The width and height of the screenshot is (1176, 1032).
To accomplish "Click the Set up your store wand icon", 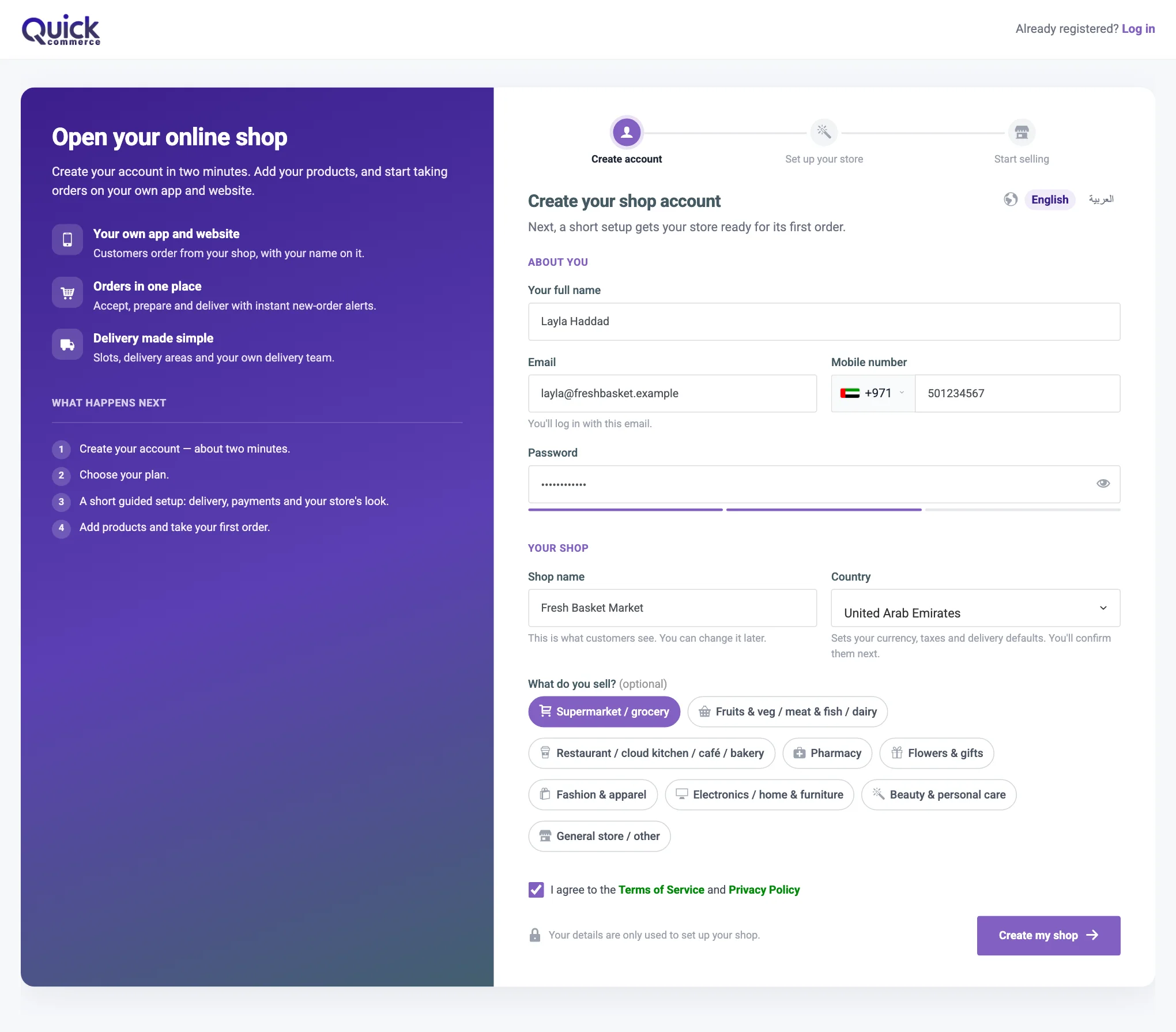I will tap(824, 133).
